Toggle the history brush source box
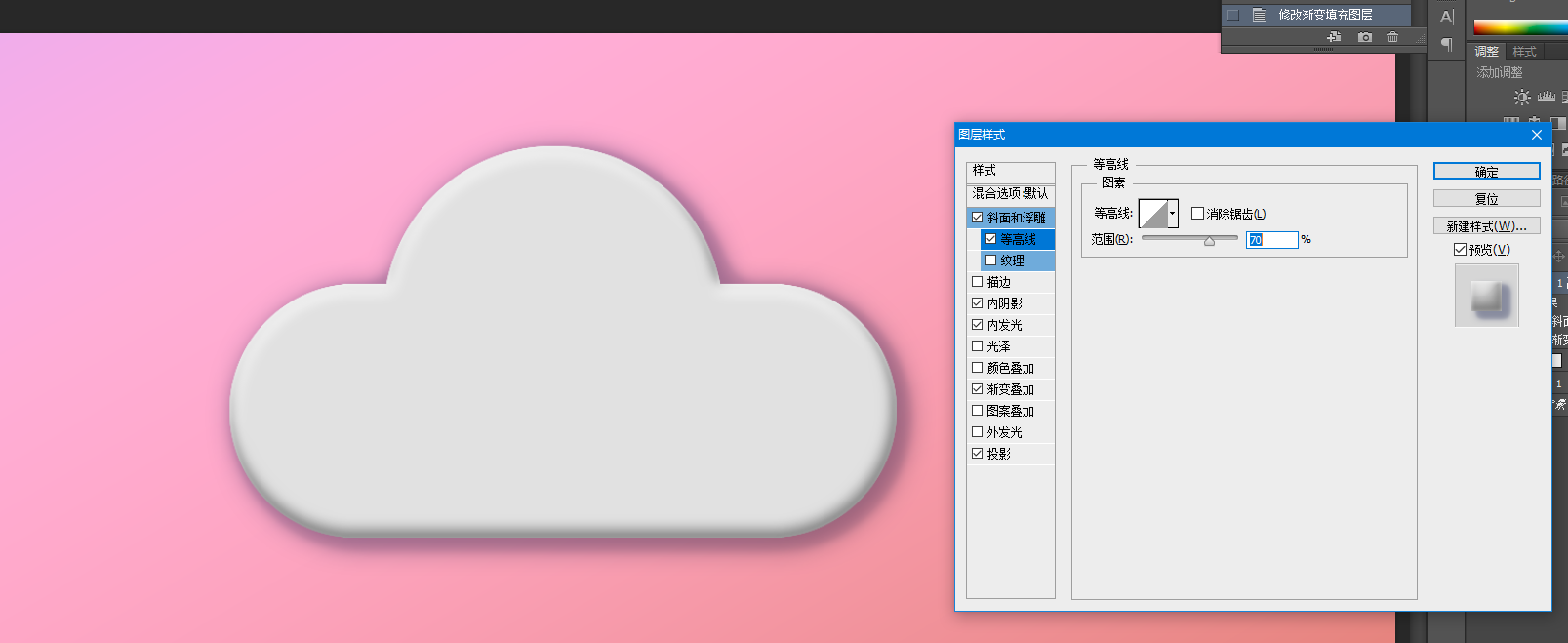1568x643 pixels. (1233, 15)
